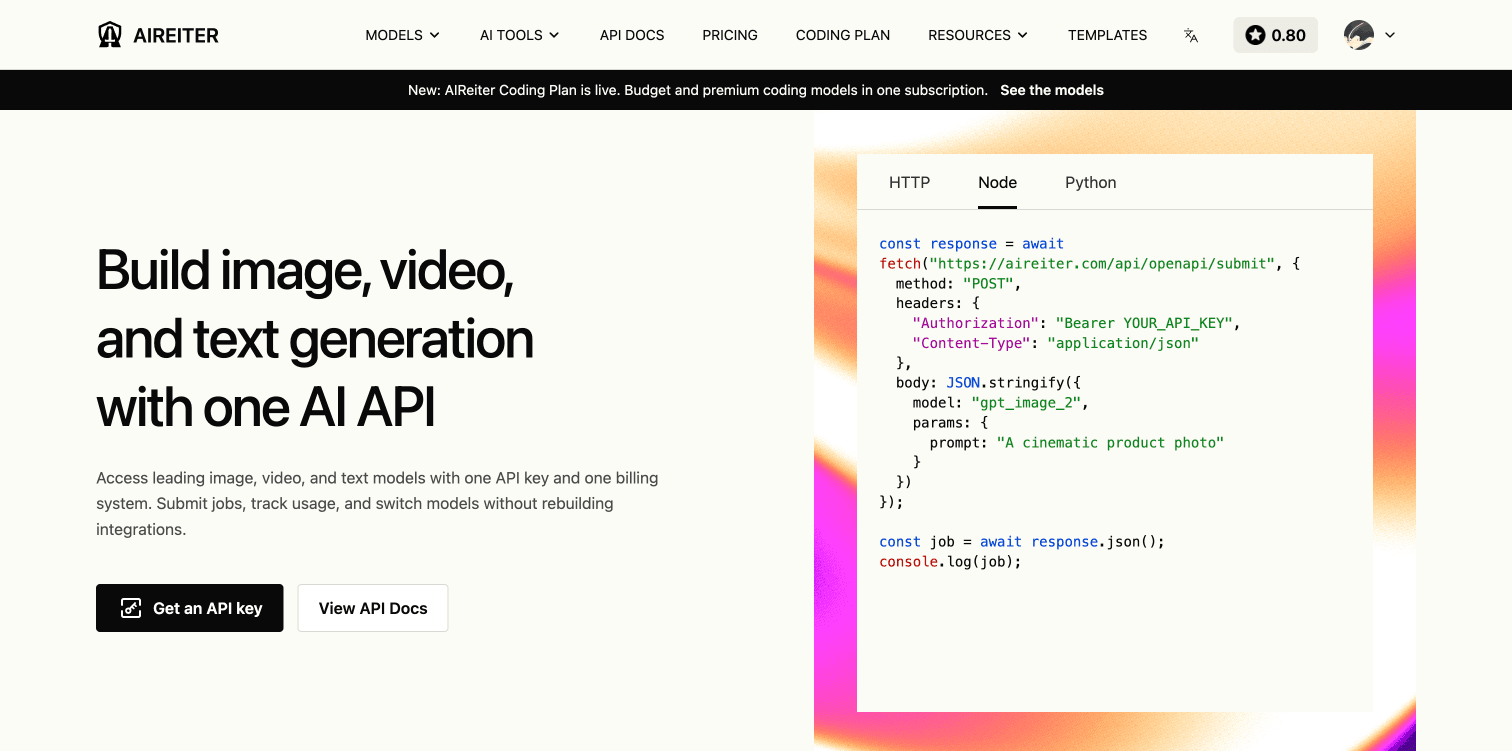Click the "Bearer YOUR_API_KEY" string
Screen dimensions: 1512x751
click(x=1144, y=323)
